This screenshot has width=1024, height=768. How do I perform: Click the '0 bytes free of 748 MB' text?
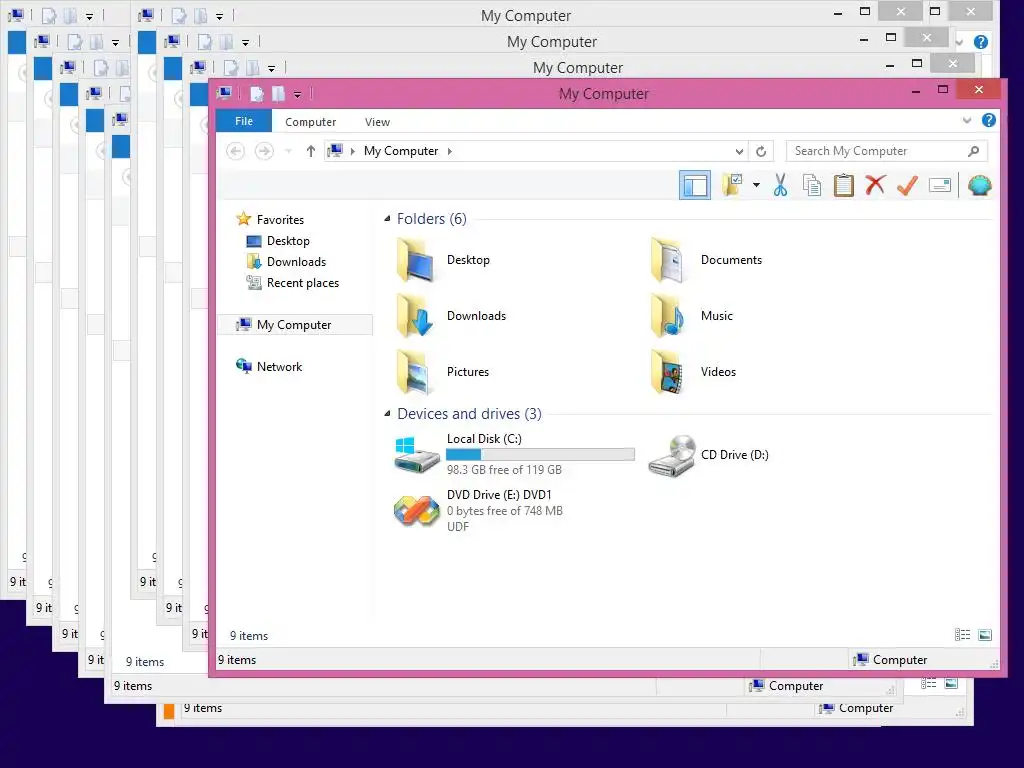click(x=504, y=511)
